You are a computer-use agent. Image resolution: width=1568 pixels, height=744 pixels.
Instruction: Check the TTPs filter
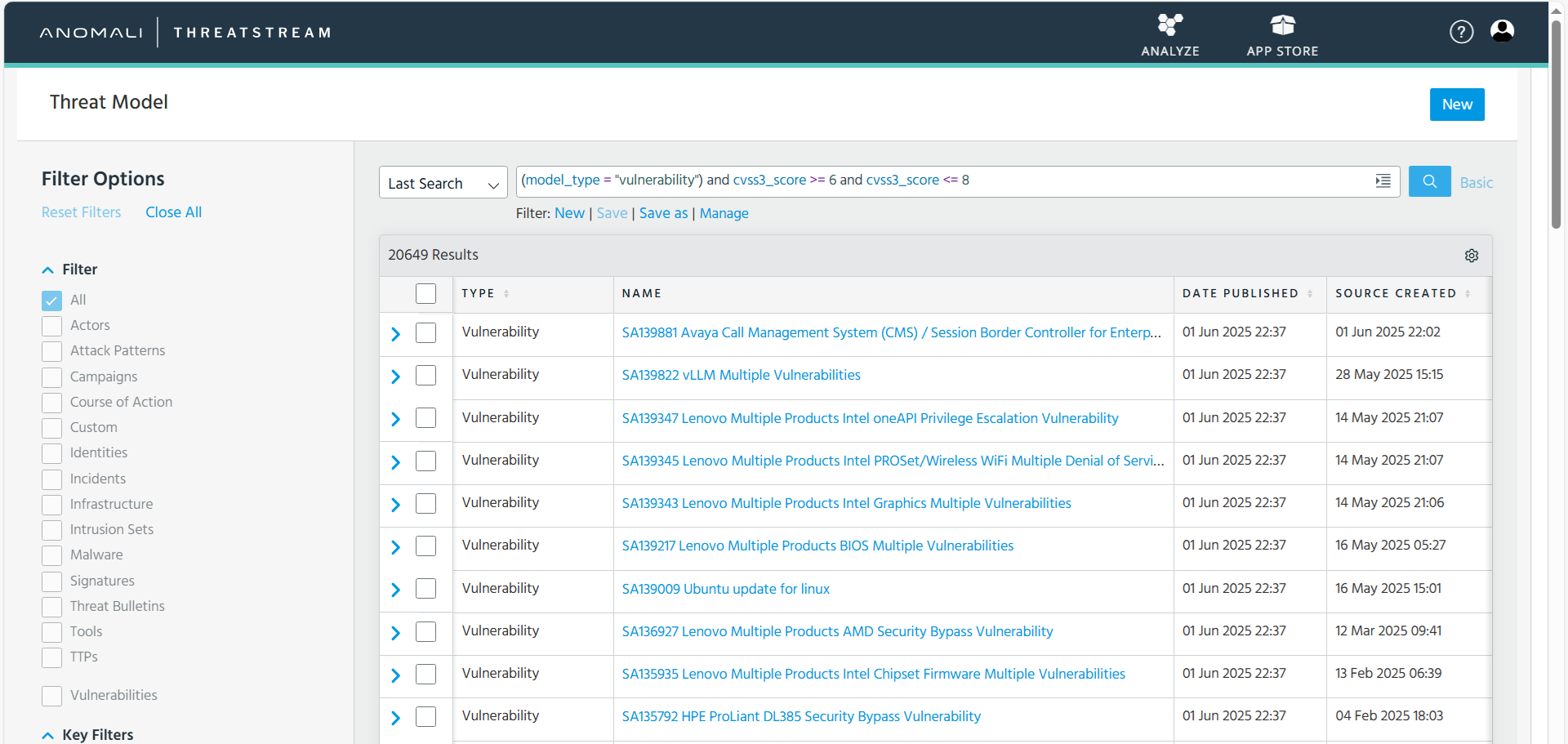pyautogui.click(x=51, y=657)
